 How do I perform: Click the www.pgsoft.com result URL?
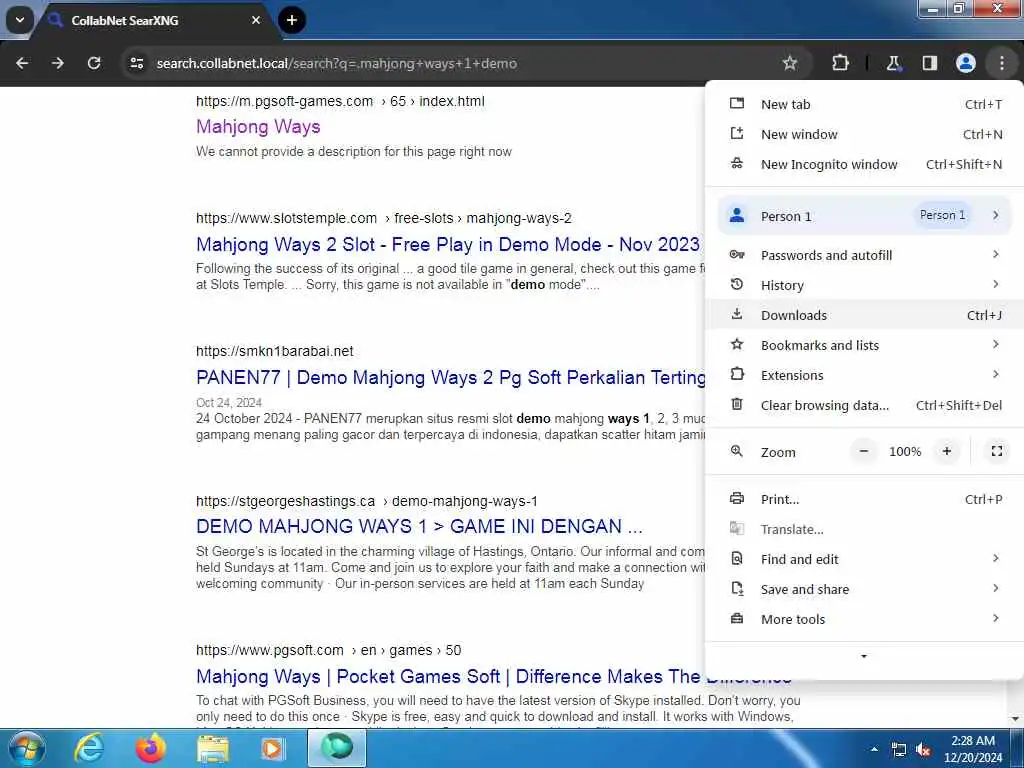click(x=328, y=650)
